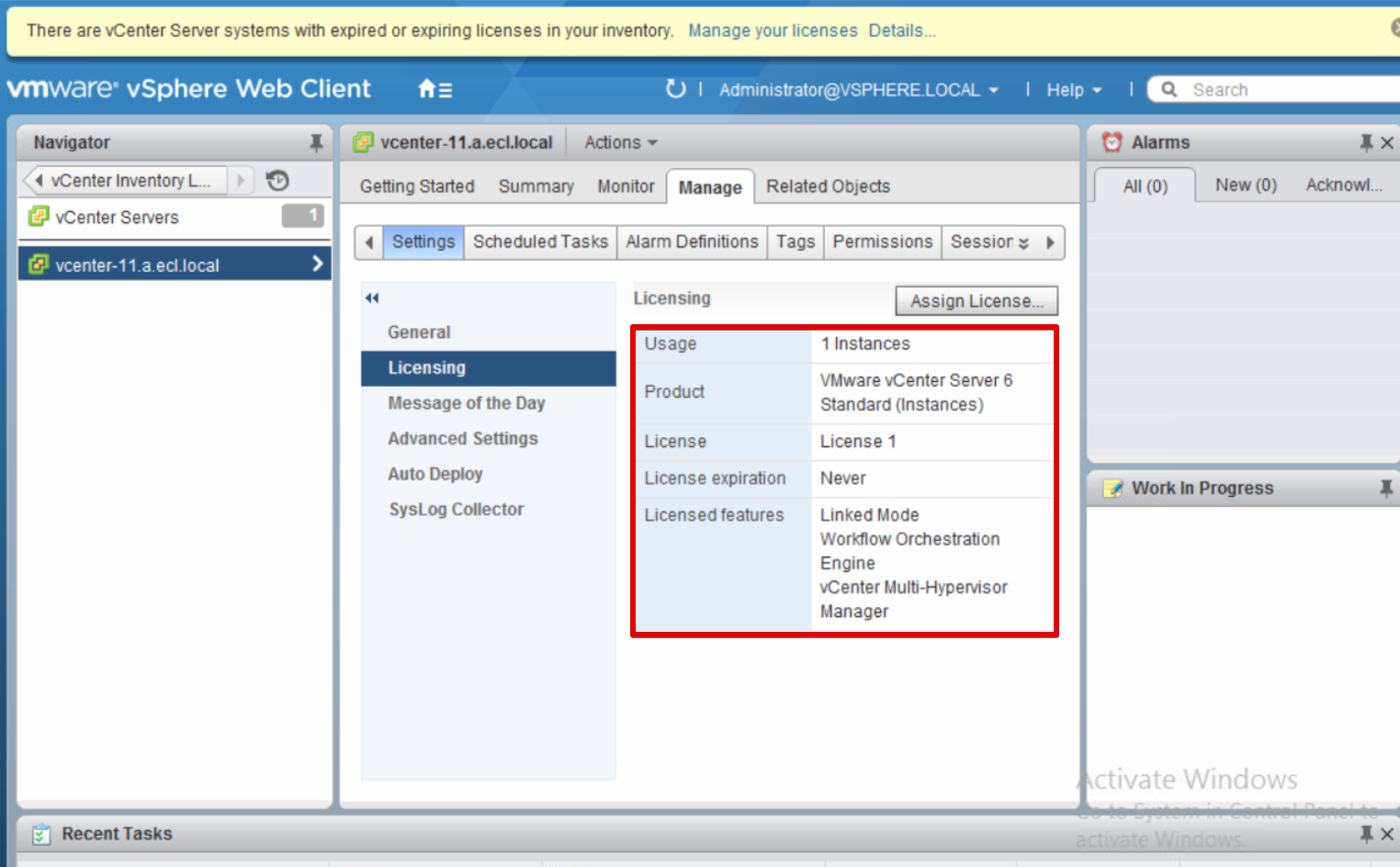Go forward in the Navigator history
1400x867 pixels.
pyautogui.click(x=242, y=180)
